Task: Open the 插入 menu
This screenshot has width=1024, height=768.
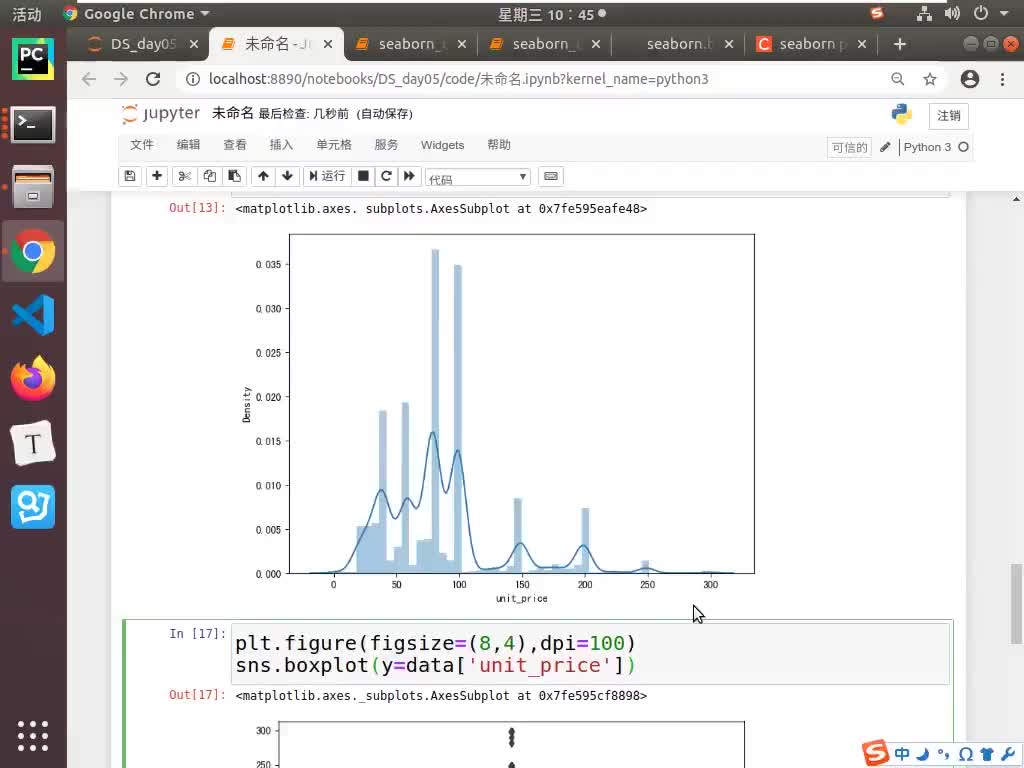Action: (x=281, y=145)
